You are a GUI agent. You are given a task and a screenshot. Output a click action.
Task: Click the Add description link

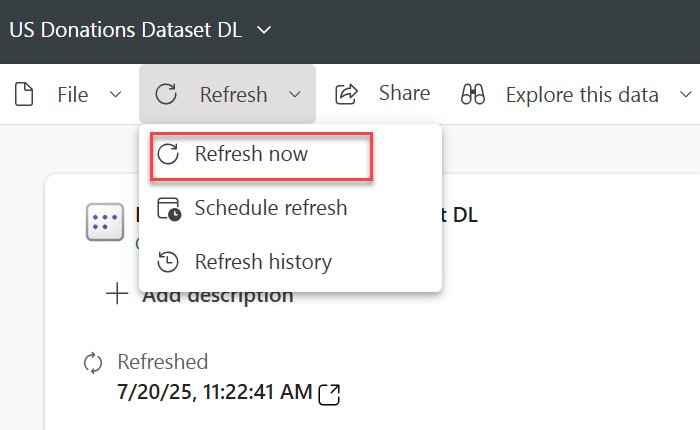[218, 295]
